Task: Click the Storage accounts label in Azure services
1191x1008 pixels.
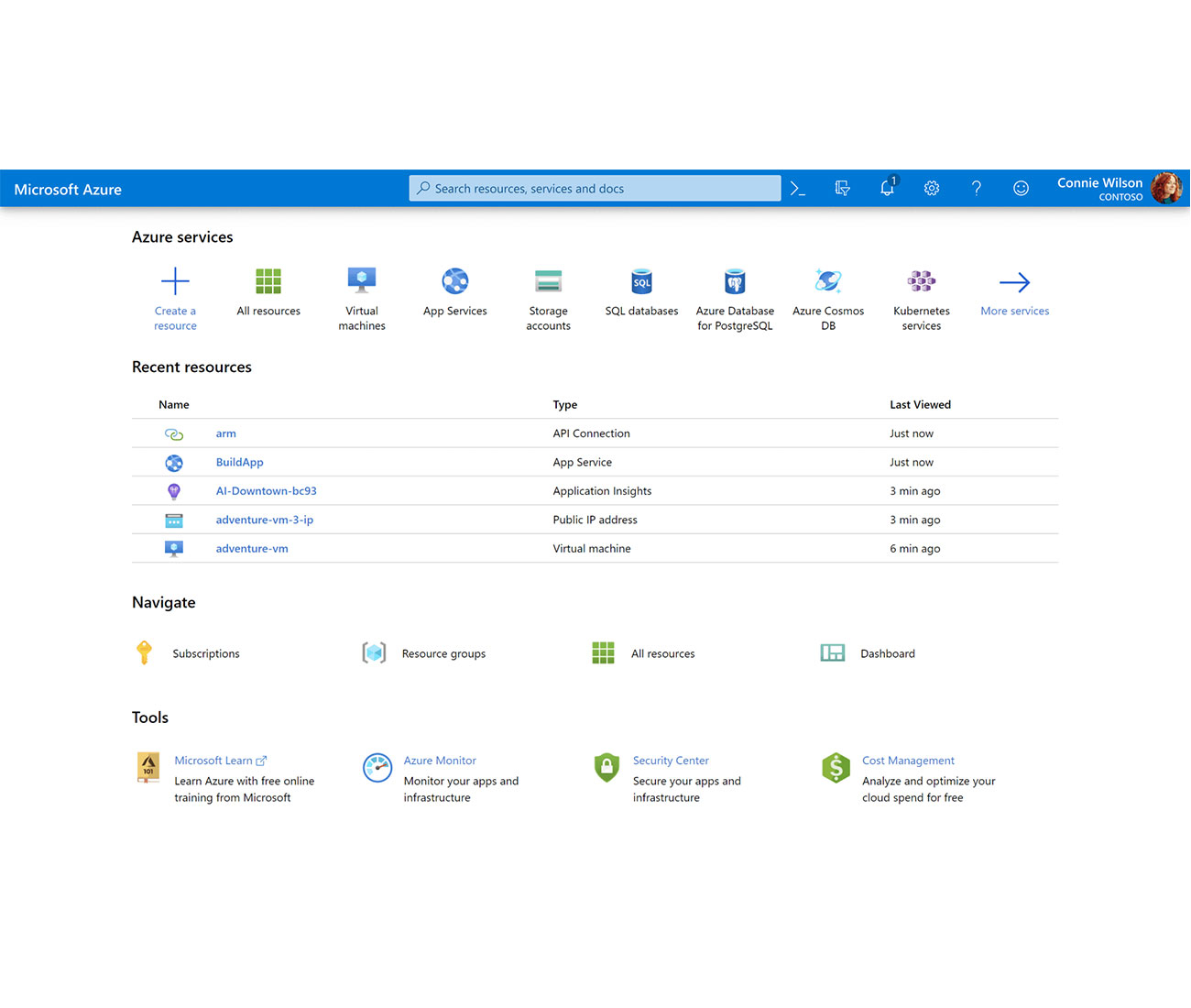Action: point(548,318)
